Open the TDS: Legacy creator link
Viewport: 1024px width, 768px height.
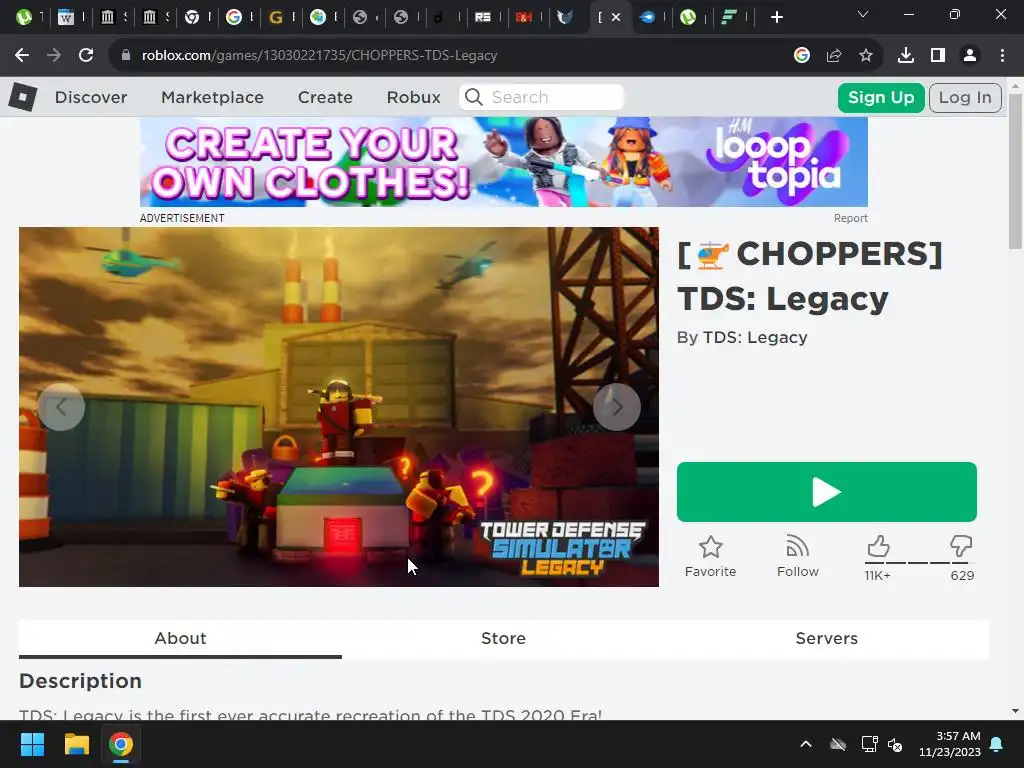point(755,337)
